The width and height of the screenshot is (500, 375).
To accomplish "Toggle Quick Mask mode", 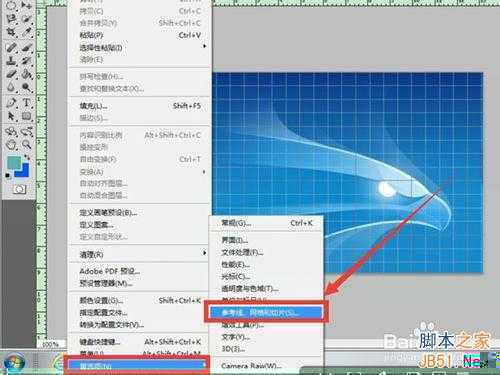I will [19, 189].
